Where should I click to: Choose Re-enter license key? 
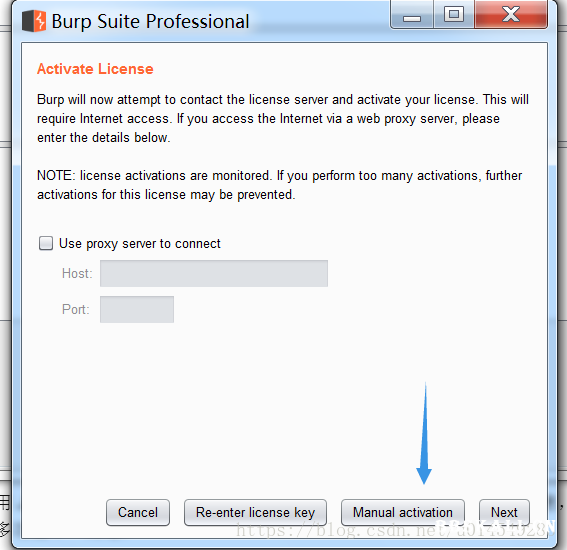point(255,512)
